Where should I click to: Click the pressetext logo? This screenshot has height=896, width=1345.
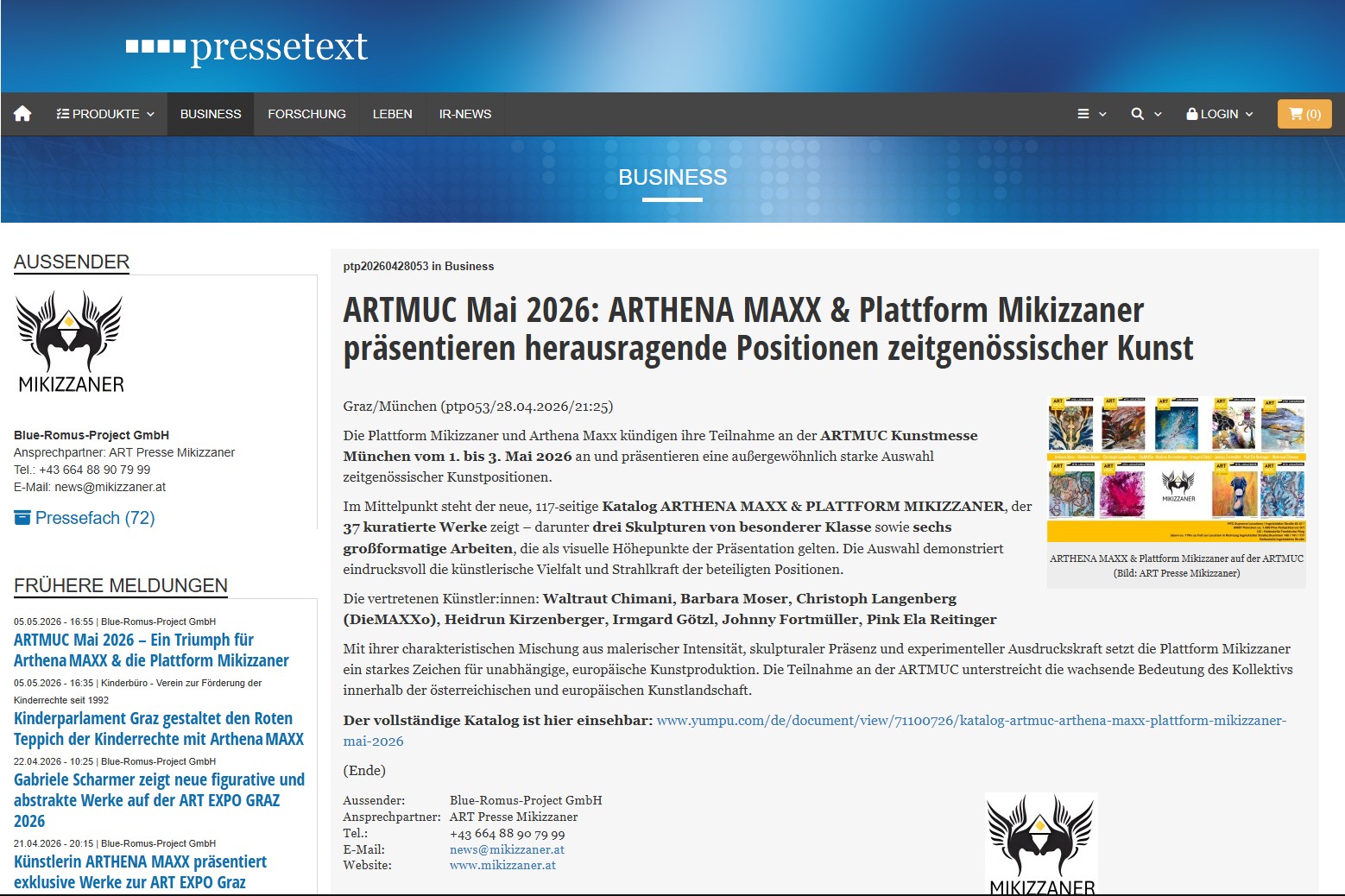pos(247,47)
